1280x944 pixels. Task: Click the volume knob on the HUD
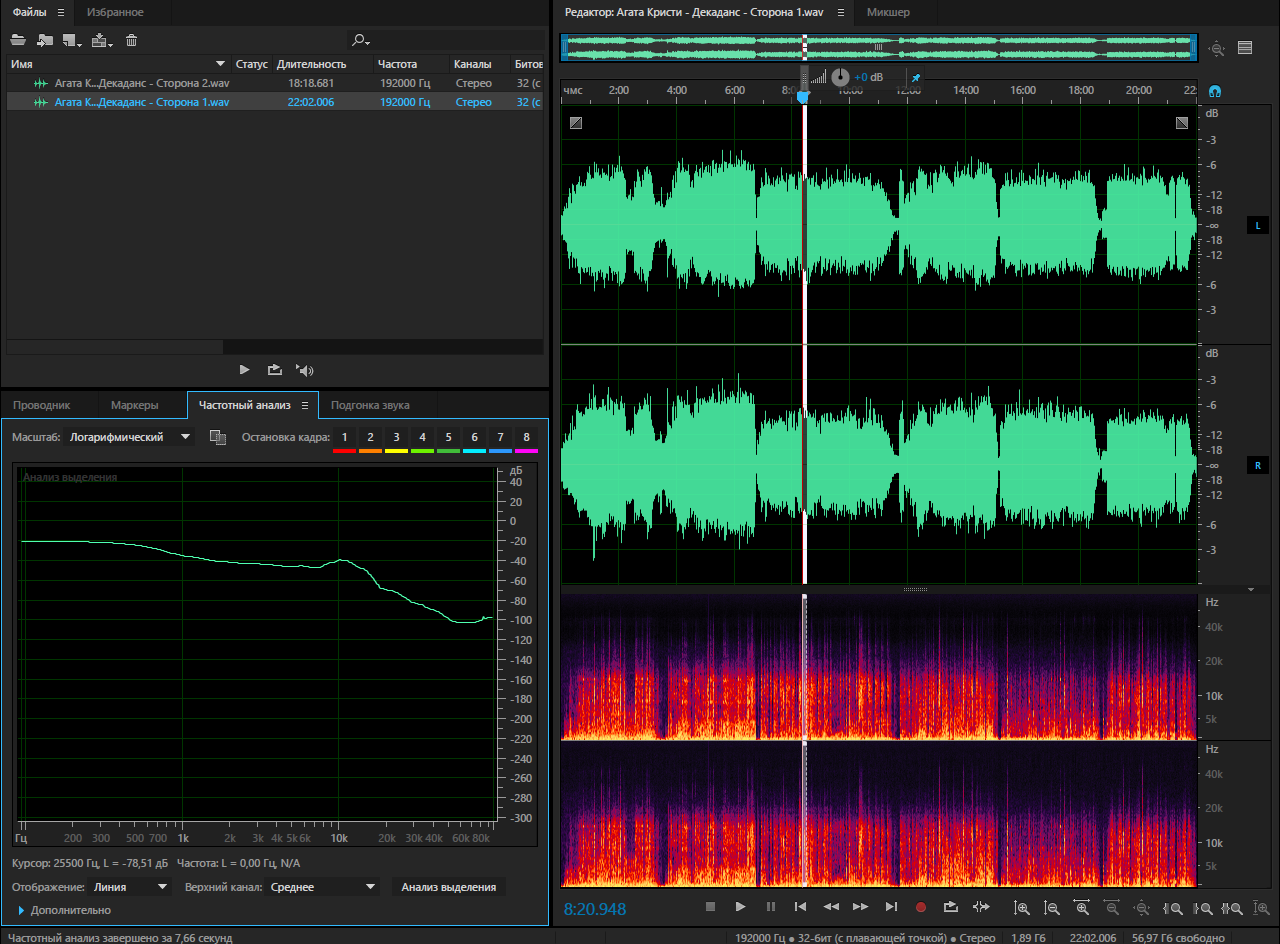point(840,77)
